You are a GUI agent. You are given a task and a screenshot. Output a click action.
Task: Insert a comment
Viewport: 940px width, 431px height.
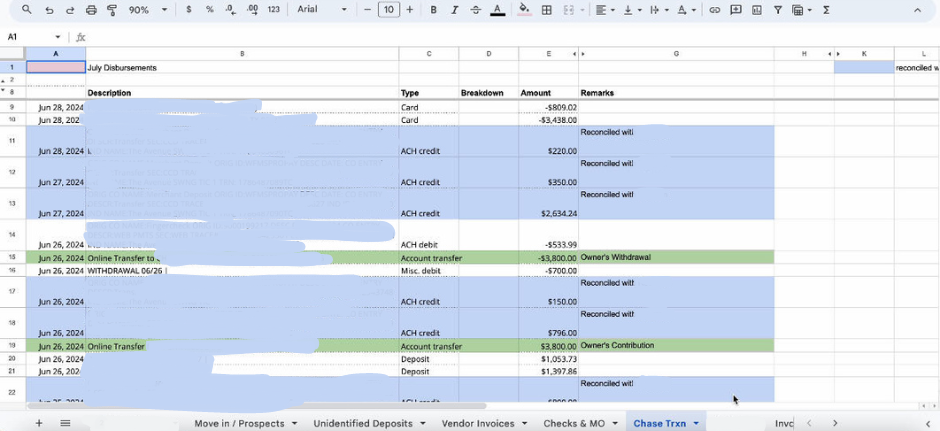tap(736, 10)
